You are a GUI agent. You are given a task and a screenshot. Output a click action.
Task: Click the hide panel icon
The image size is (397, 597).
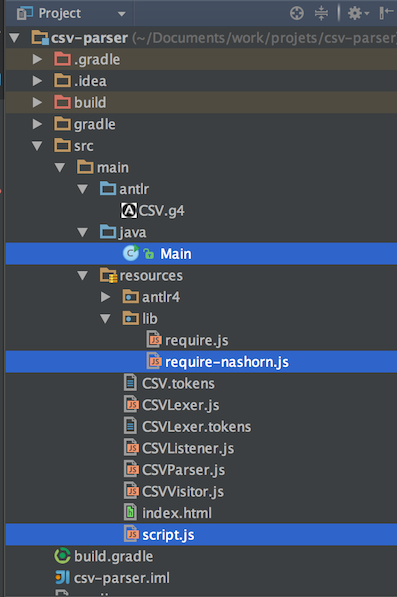click(x=387, y=13)
